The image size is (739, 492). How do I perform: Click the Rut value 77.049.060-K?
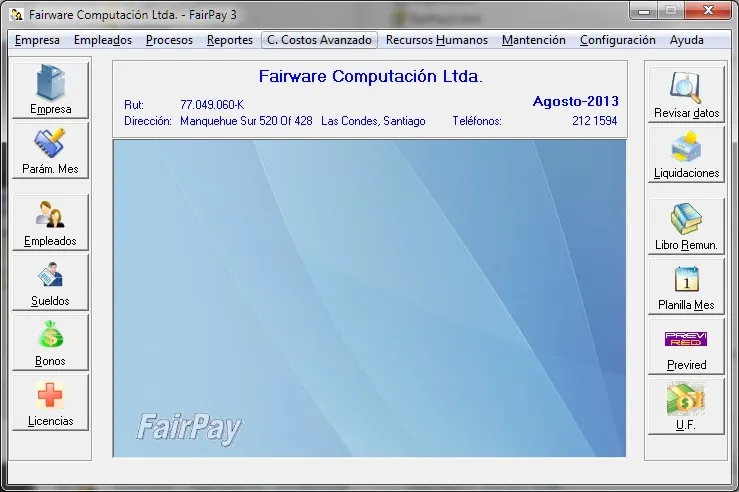[x=212, y=105]
